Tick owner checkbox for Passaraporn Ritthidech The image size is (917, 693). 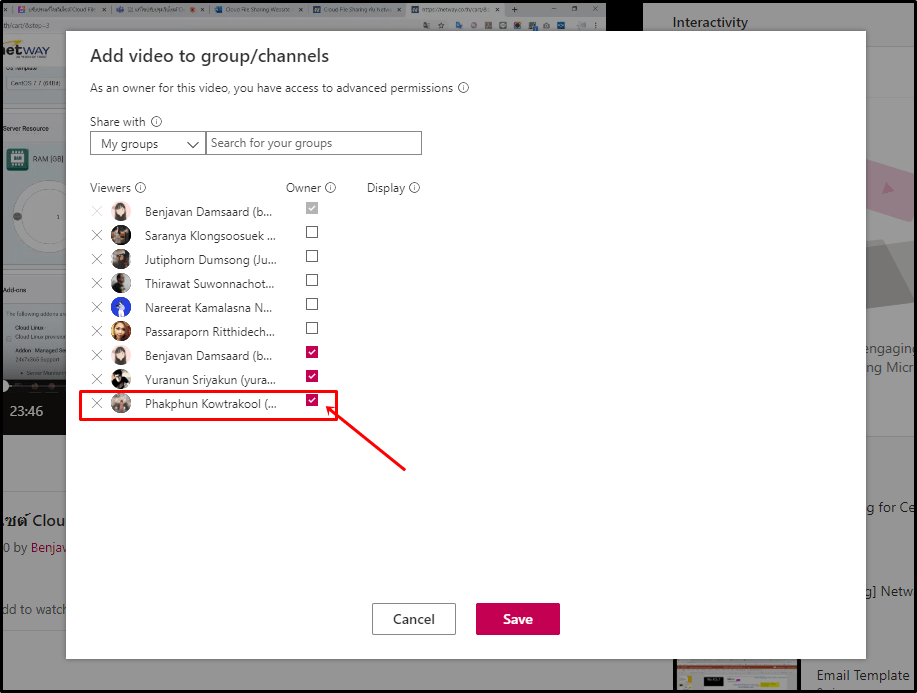(x=312, y=328)
